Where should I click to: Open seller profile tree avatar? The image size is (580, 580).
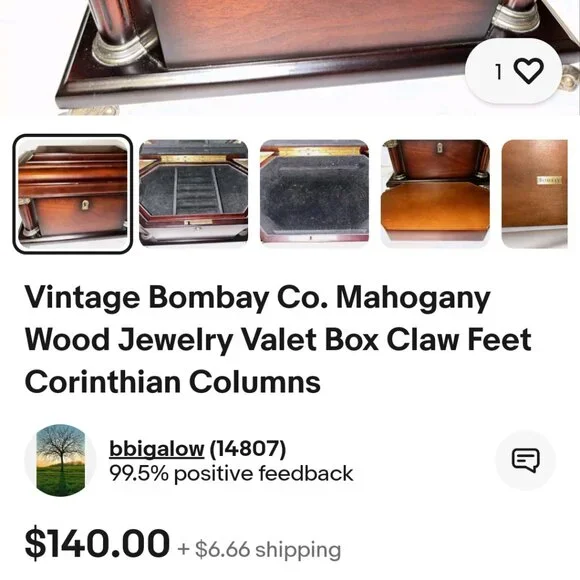[61, 460]
